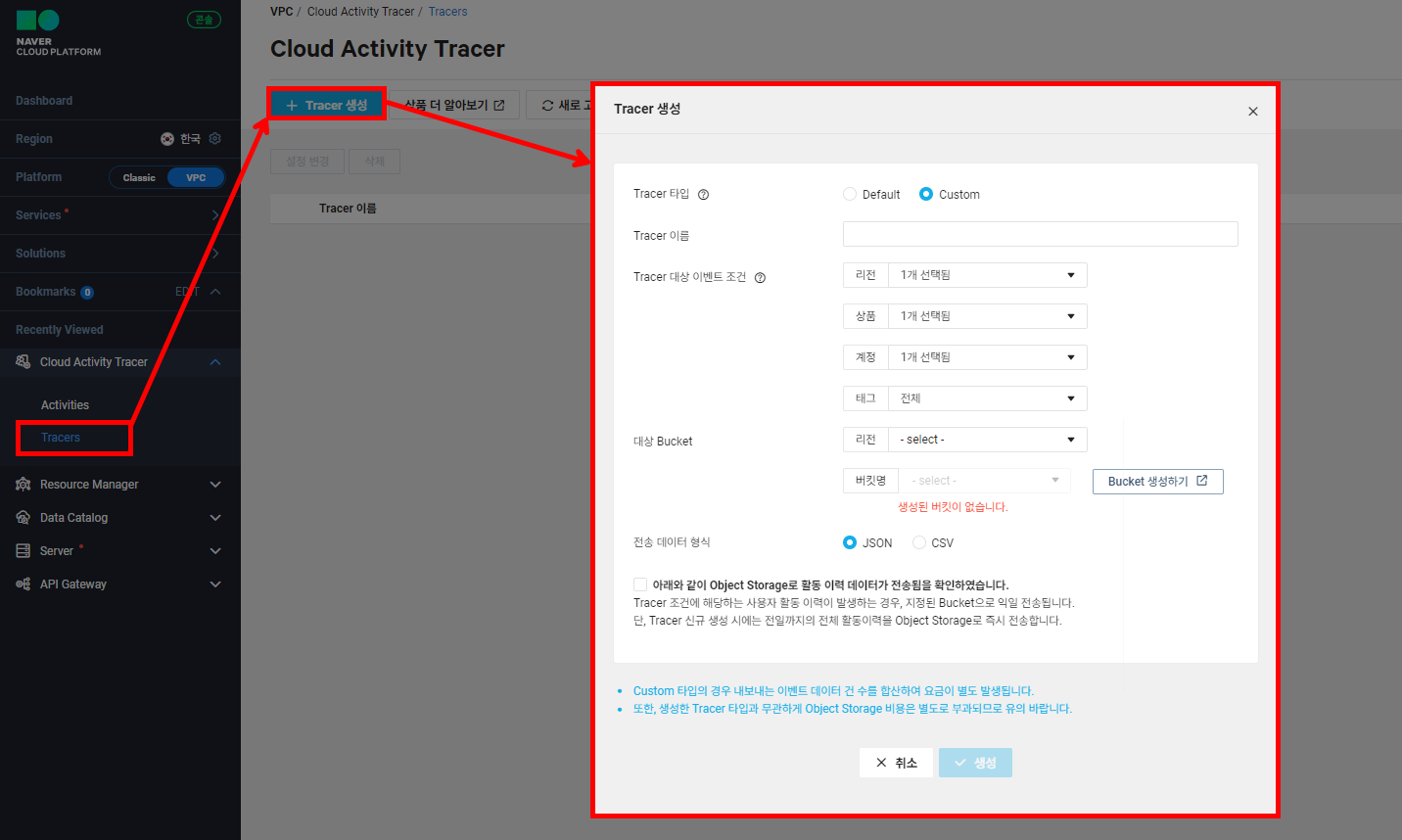Open Activities submenu item
Viewport: 1402px width, 840px height.
(65, 405)
